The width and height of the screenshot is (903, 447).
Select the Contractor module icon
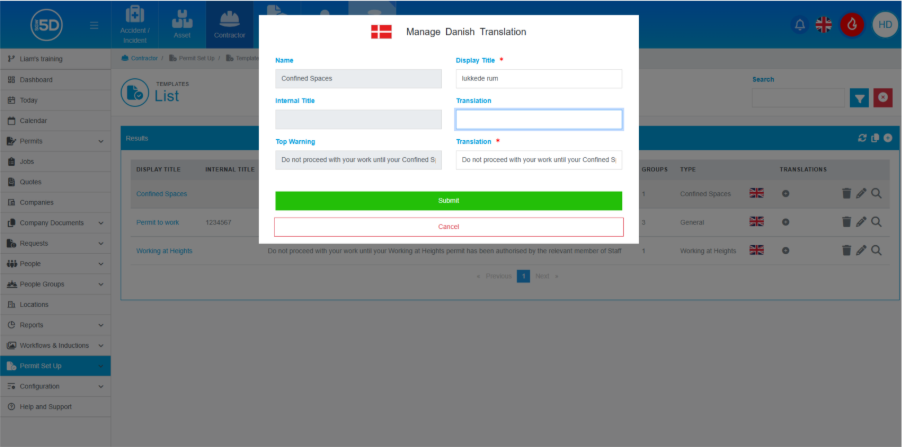(x=229, y=24)
